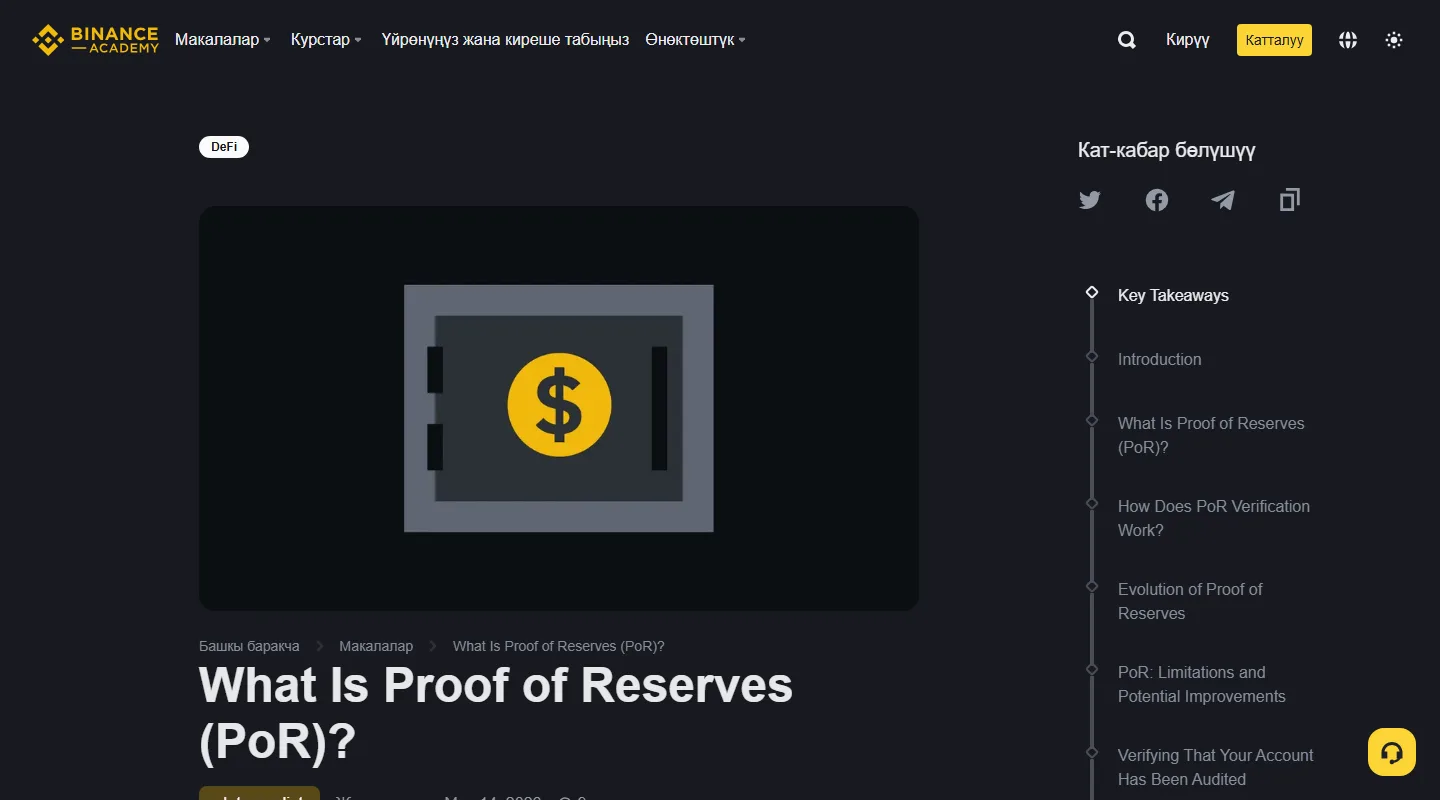Expand the Курстар dropdown menu
Image resolution: width=1440 pixels, height=800 pixels.
326,40
